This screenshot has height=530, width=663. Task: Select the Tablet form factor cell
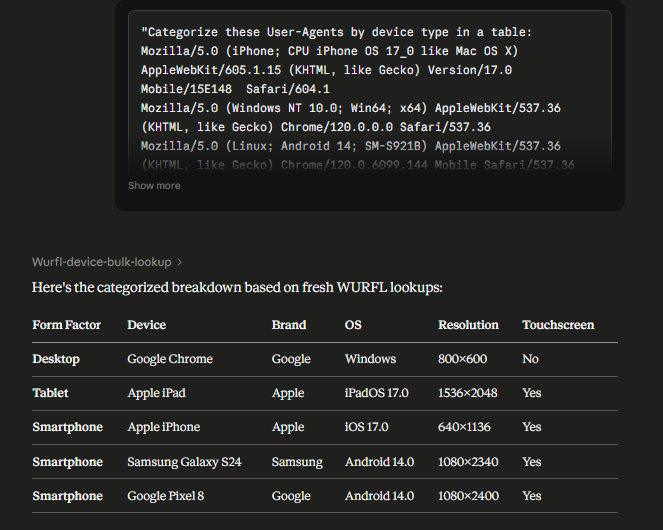point(50,393)
